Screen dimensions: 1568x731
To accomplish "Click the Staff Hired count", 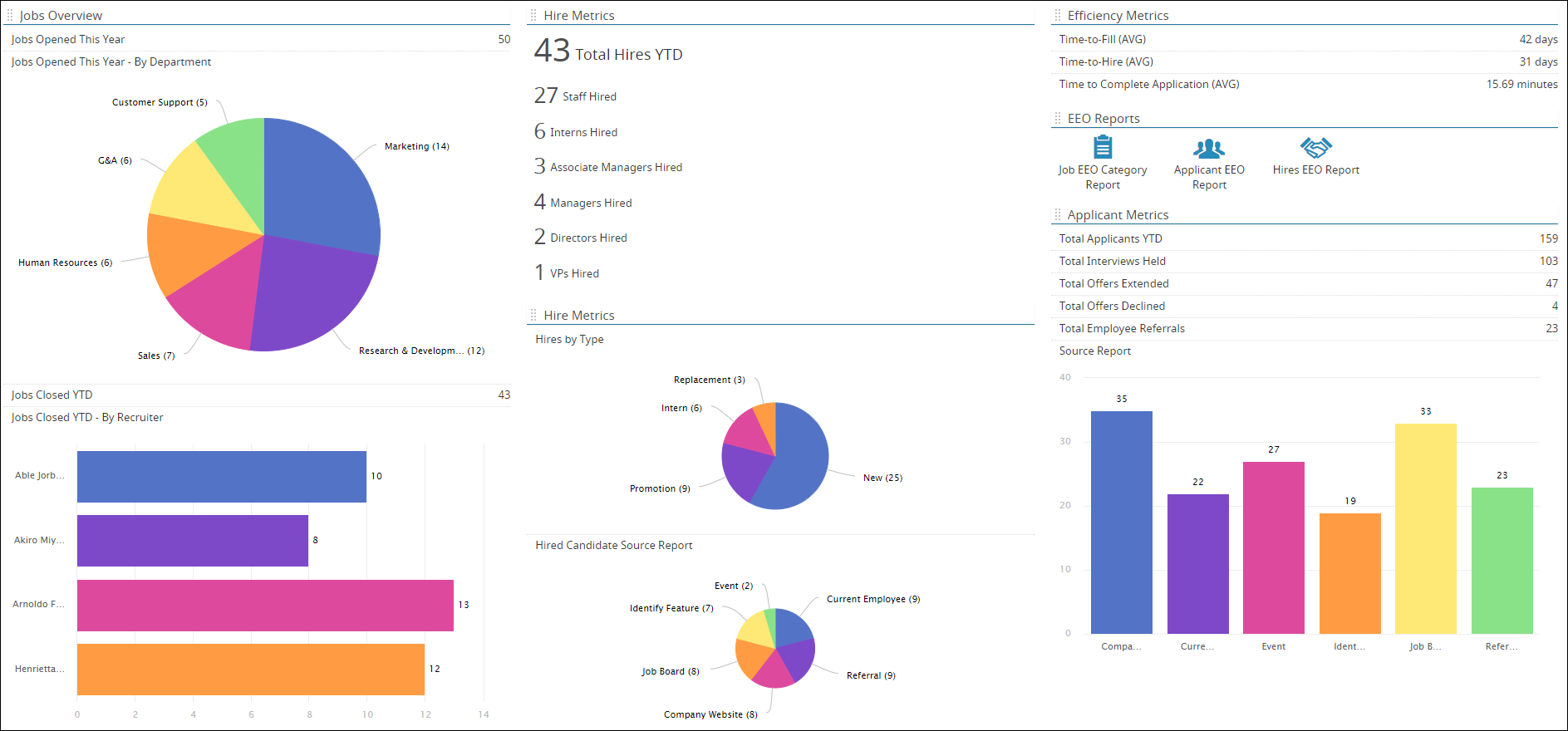I will click(x=546, y=96).
